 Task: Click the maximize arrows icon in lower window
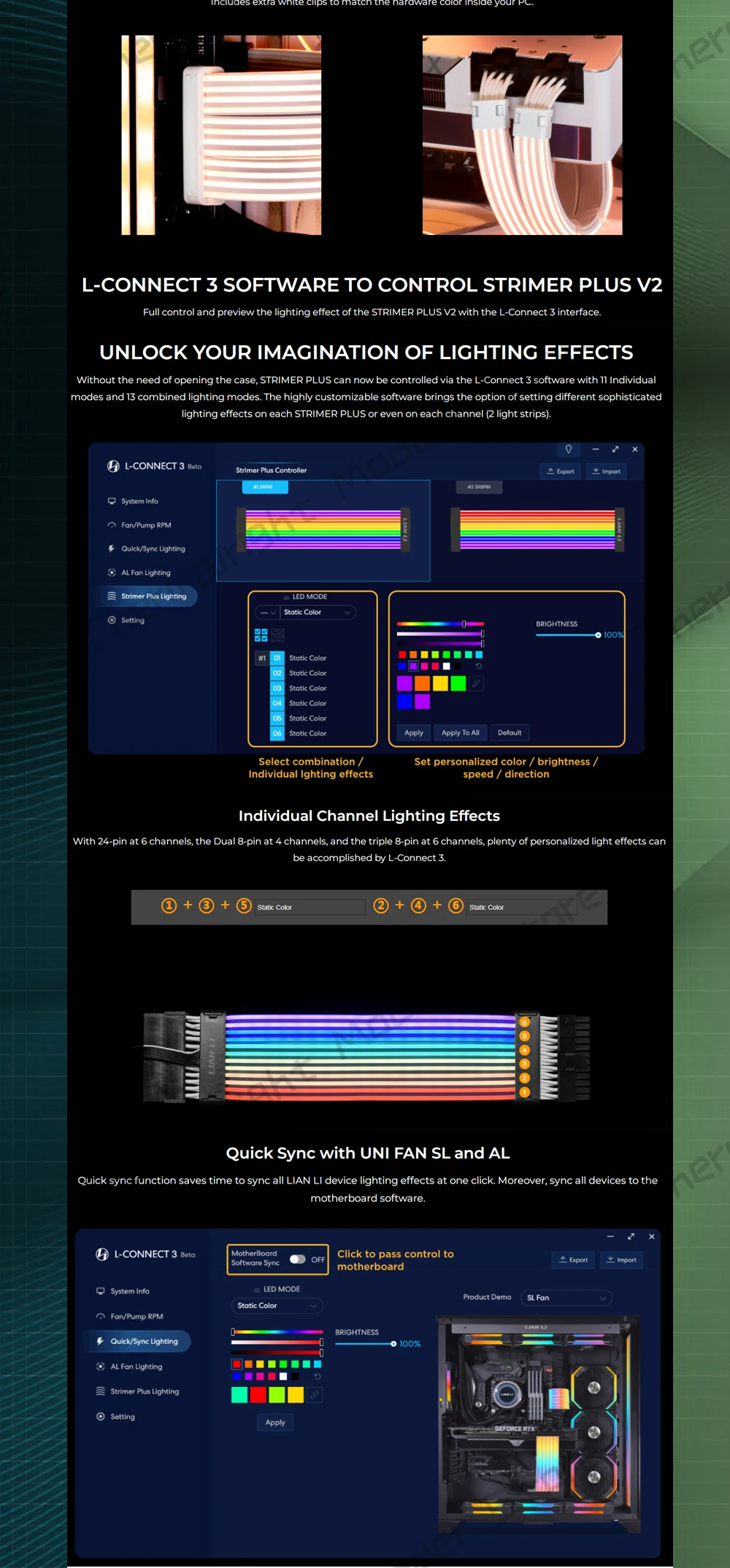[631, 1237]
